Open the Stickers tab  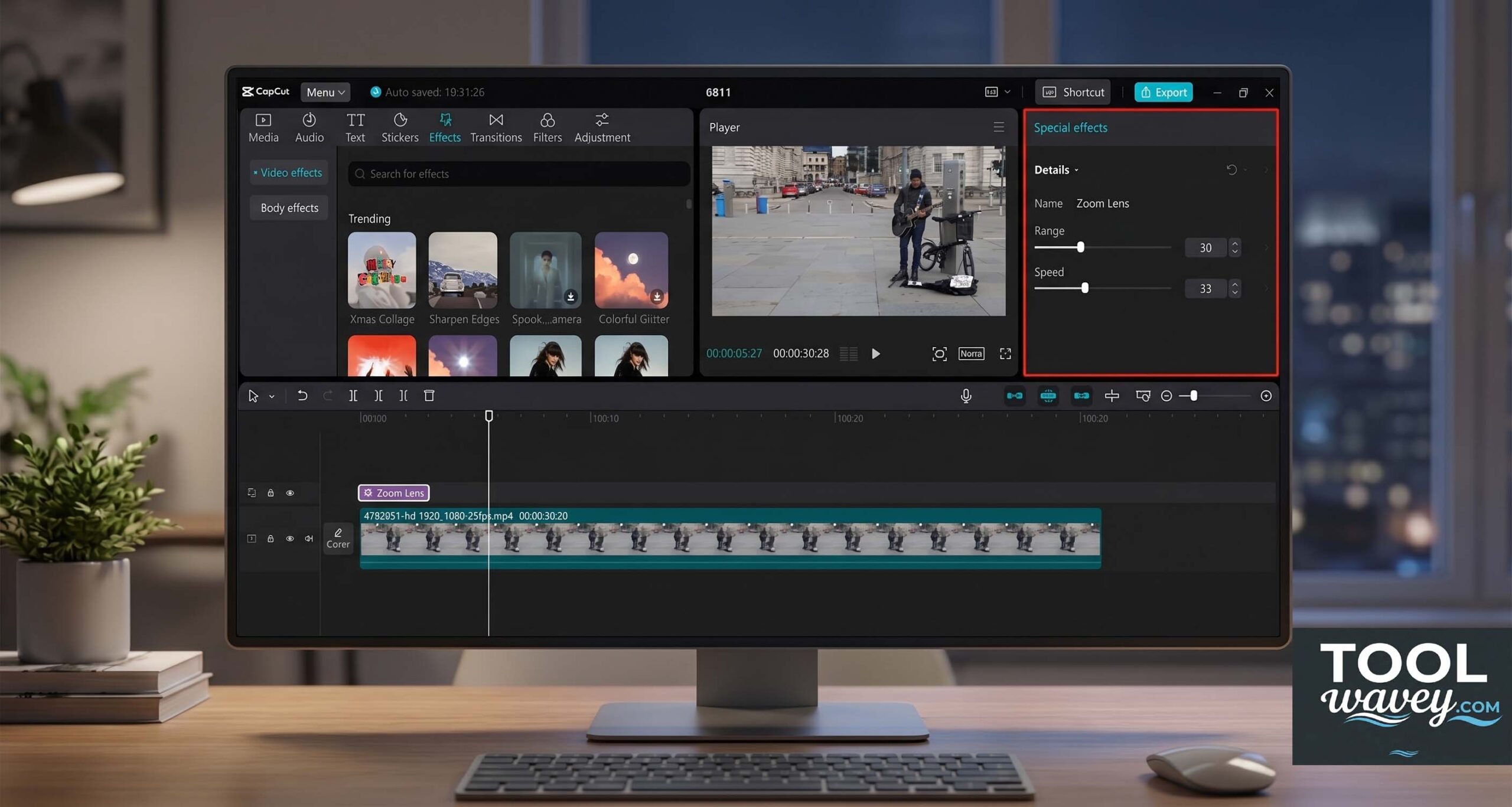point(400,128)
